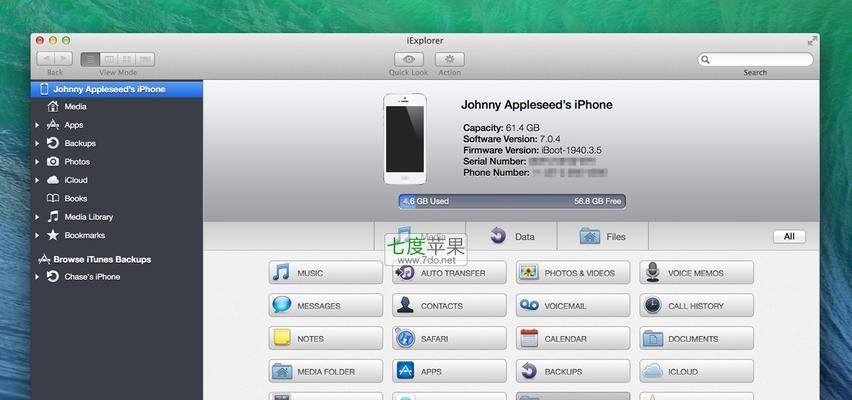Viewport: 852px width, 400px height.
Task: Open Contacts
Action: coord(449,305)
